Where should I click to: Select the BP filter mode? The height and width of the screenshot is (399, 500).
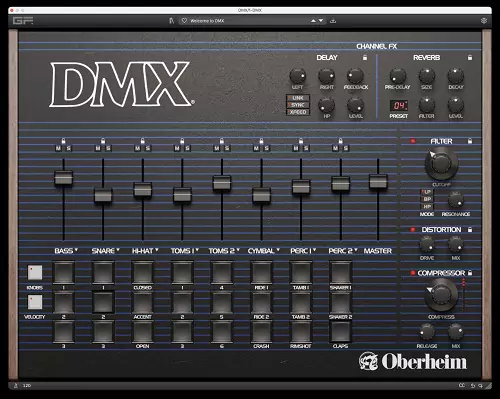click(x=427, y=199)
